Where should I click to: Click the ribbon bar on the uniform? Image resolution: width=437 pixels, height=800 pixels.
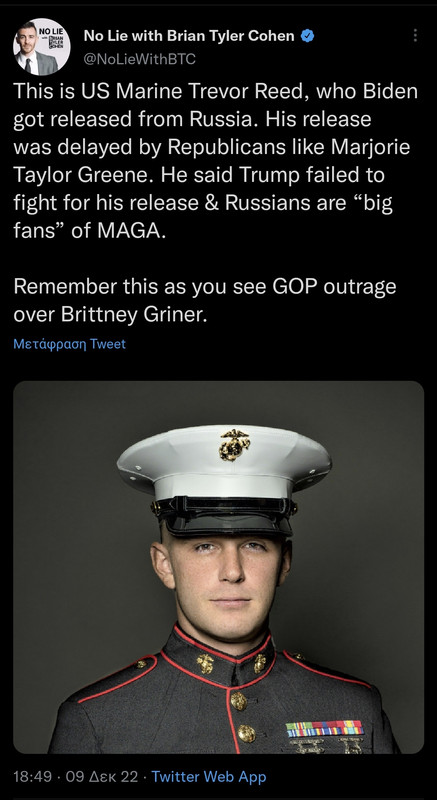point(324,729)
